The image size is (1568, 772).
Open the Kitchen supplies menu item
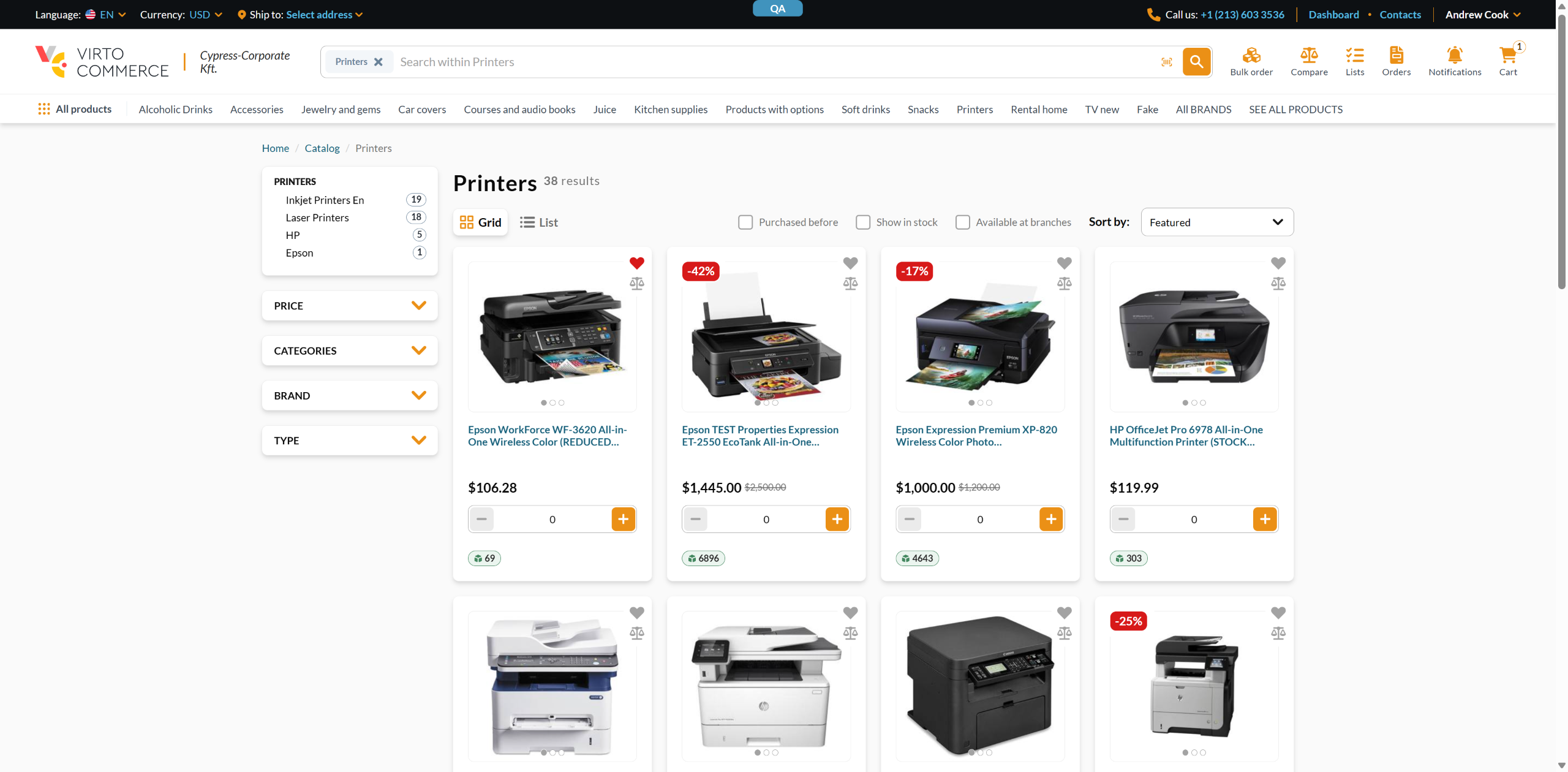tap(670, 110)
